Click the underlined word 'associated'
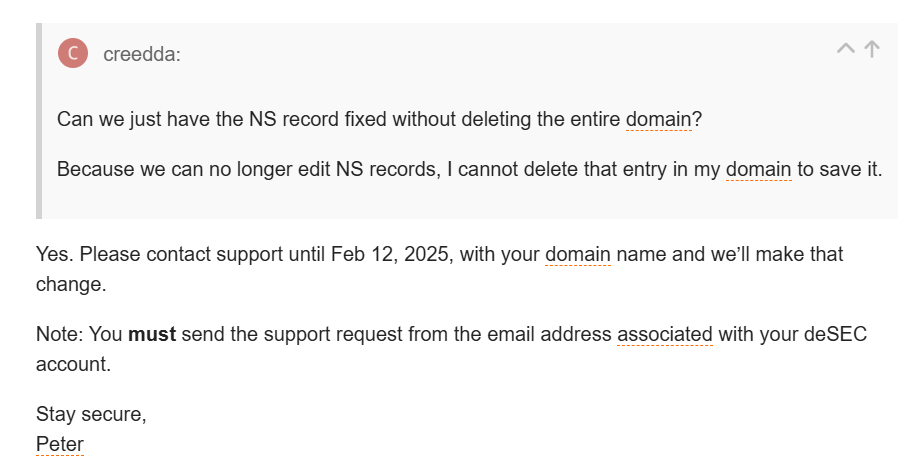Image resolution: width=919 pixels, height=470 pixels. pos(665,334)
